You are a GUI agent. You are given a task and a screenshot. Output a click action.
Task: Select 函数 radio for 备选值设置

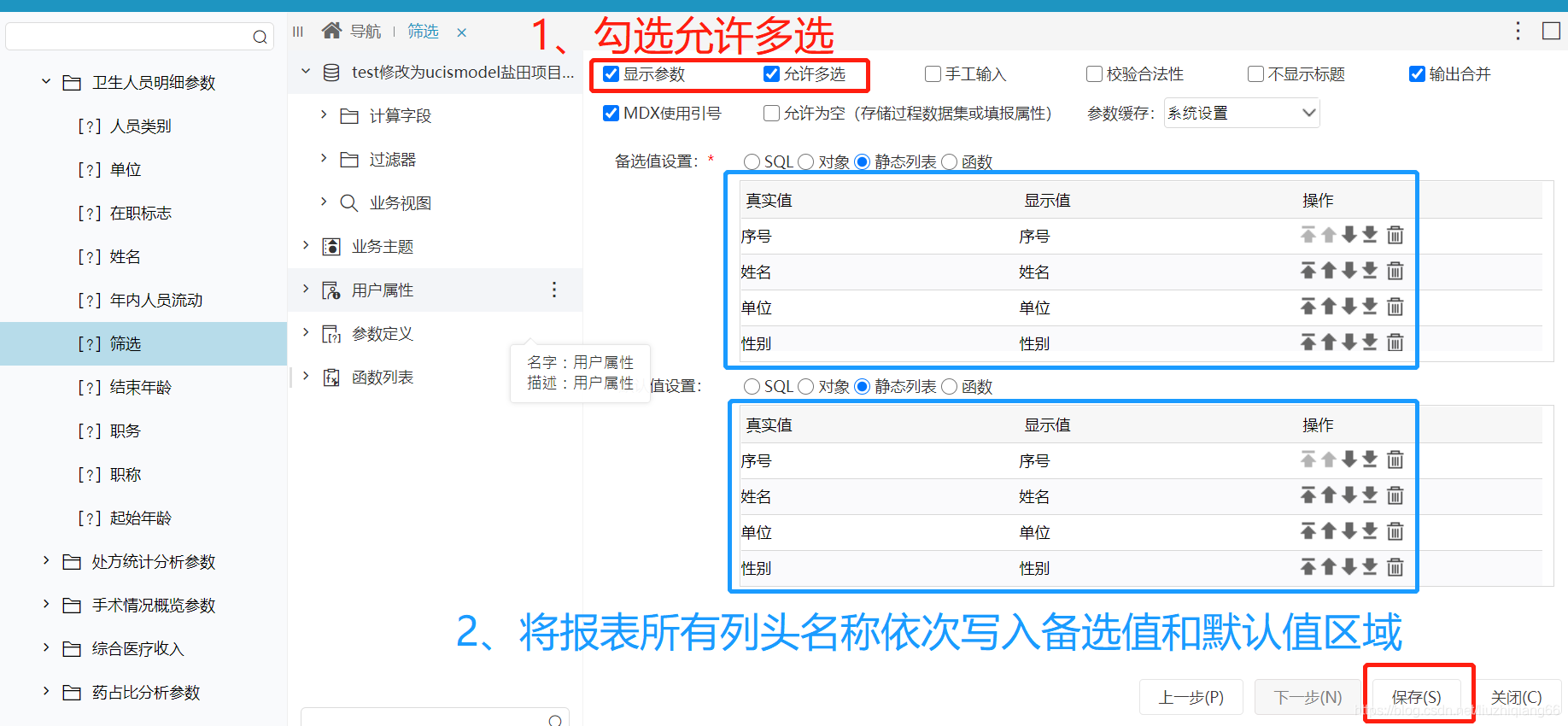949,161
